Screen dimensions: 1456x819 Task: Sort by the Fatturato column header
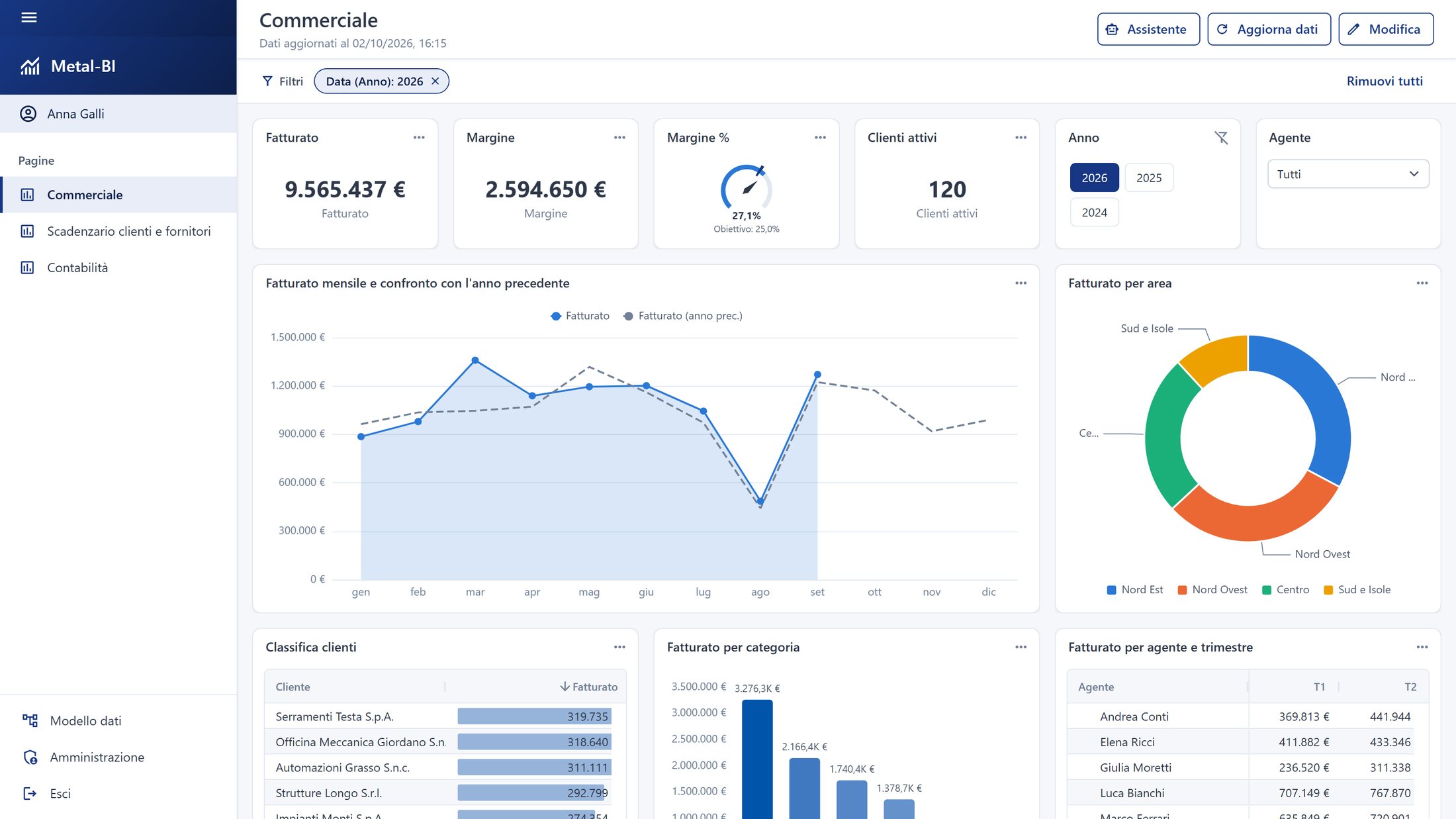588,687
